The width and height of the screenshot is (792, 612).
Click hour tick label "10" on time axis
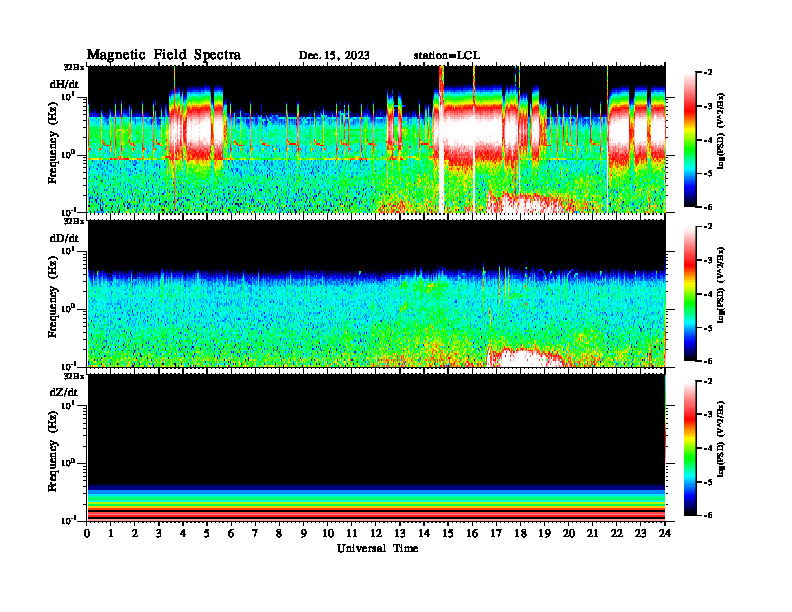pyautogui.click(x=328, y=533)
